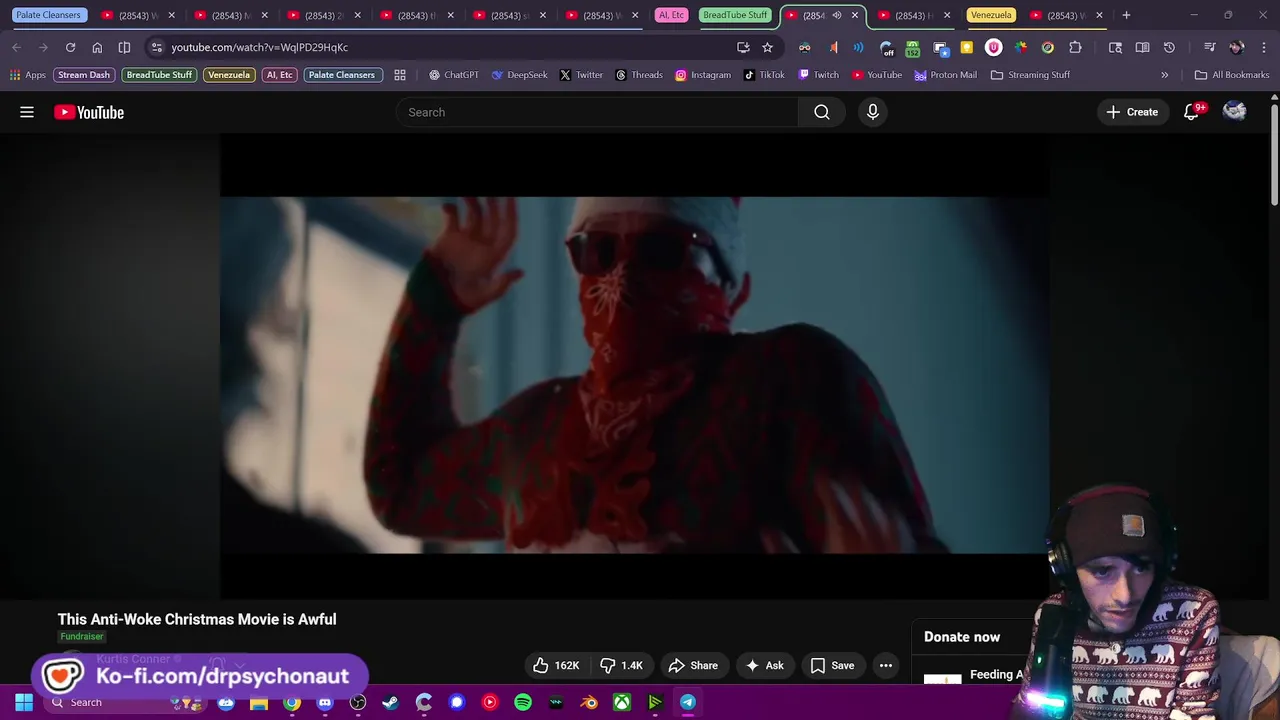Bookmark this page with the star icon

[x=767, y=47]
